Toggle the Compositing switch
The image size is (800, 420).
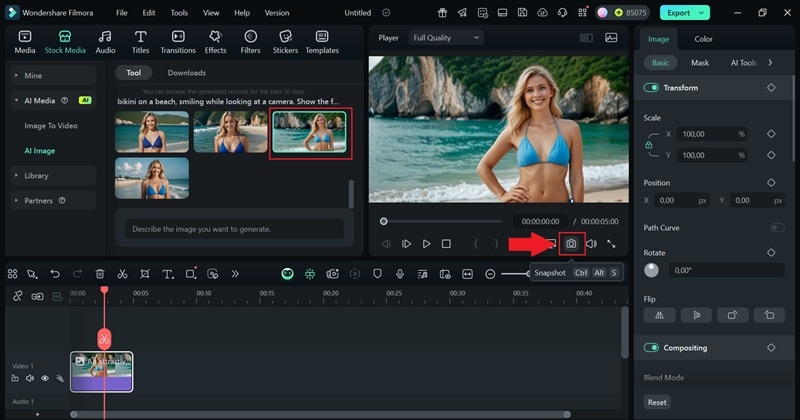point(651,348)
